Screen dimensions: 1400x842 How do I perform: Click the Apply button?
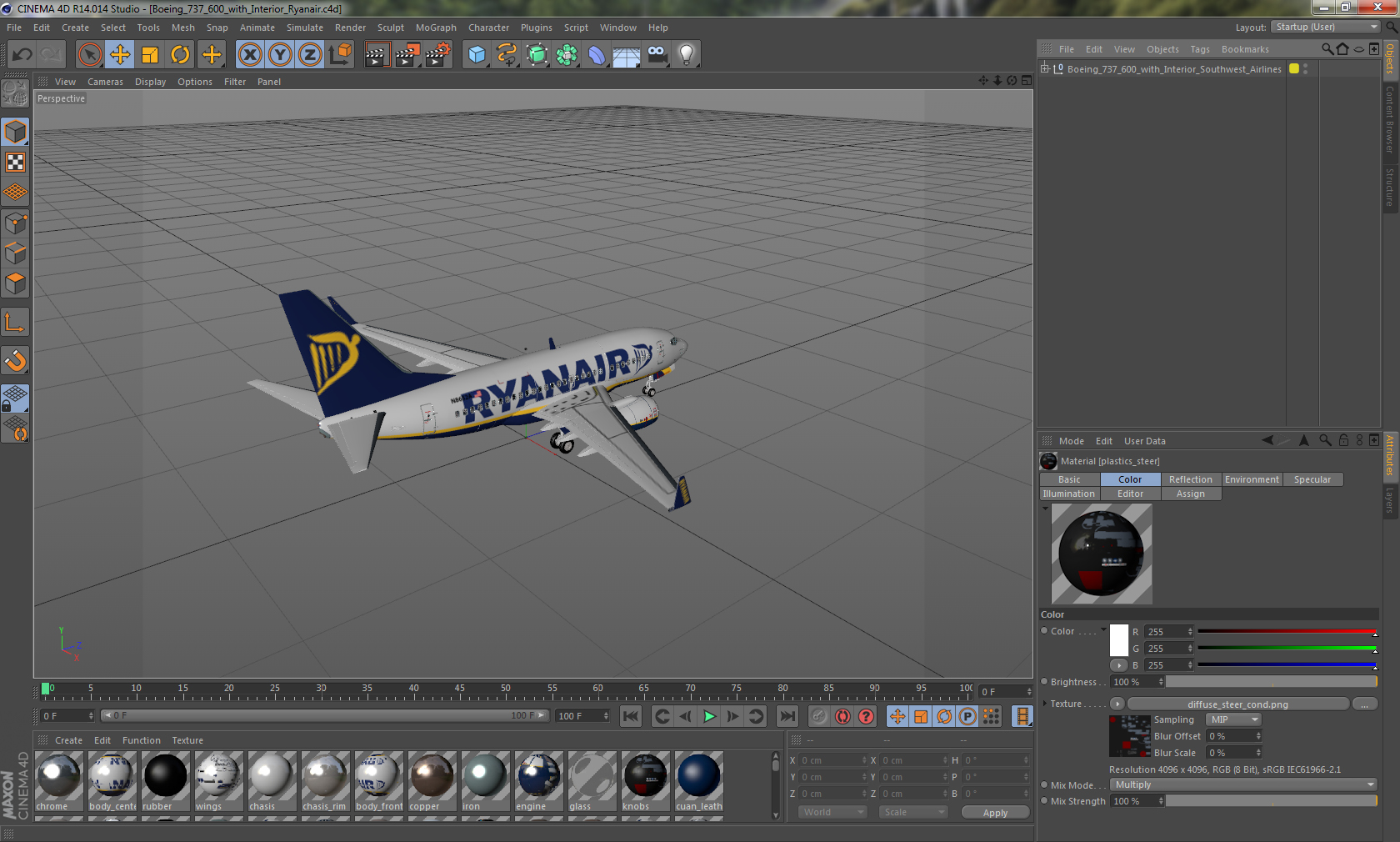pos(995,813)
